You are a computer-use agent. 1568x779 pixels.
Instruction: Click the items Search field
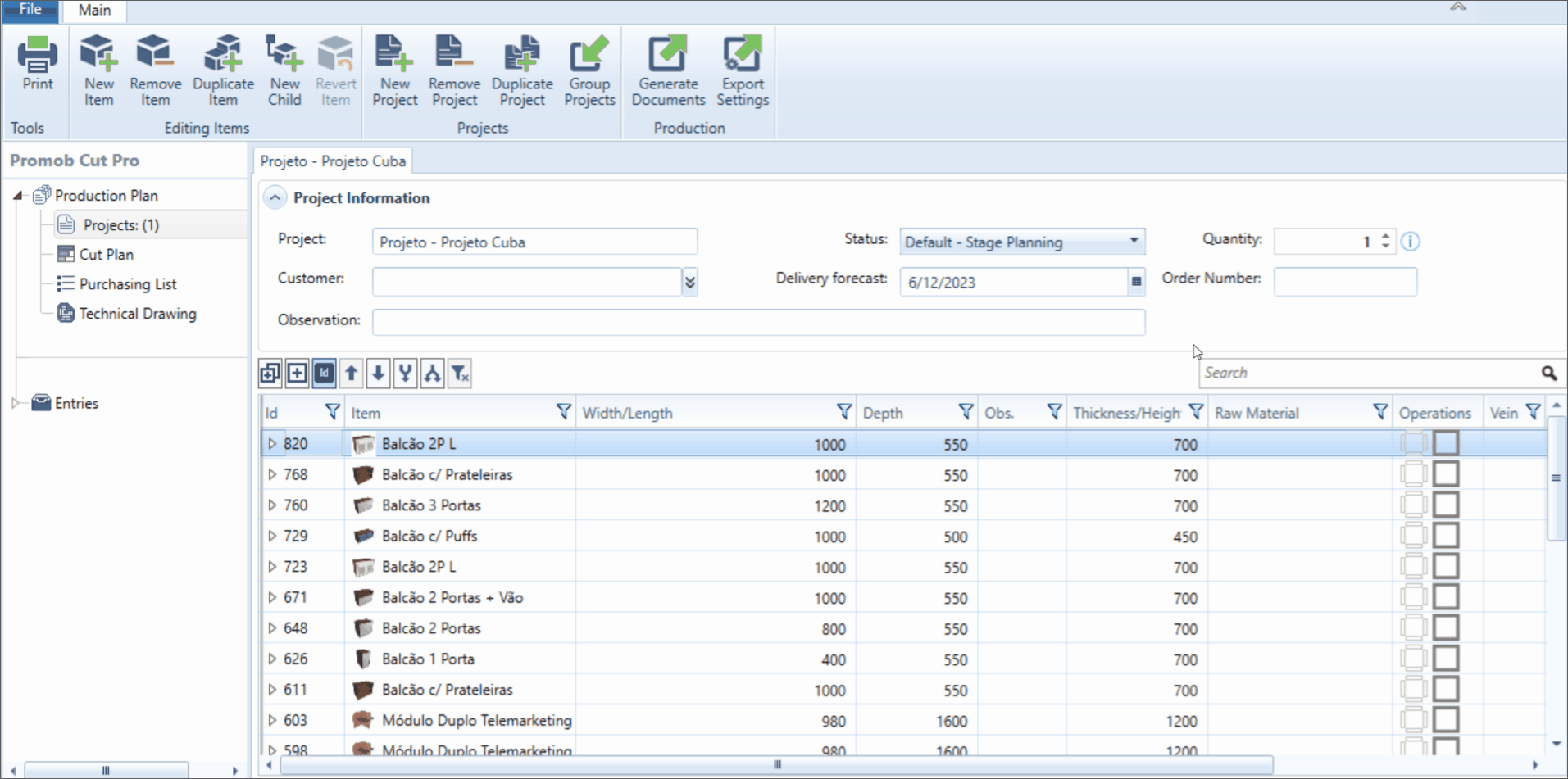1370,373
